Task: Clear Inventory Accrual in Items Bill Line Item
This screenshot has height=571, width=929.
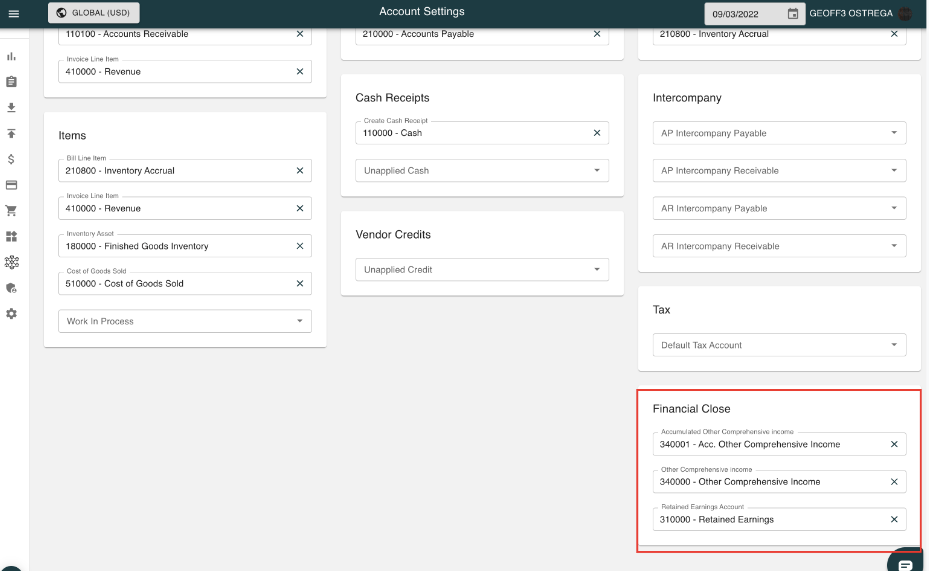Action: 300,171
